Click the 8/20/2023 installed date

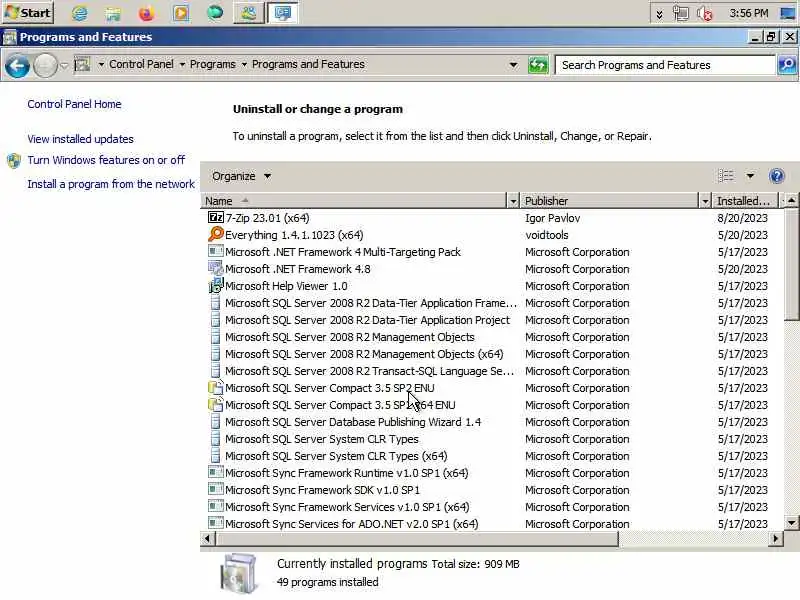pyautogui.click(x=742, y=218)
